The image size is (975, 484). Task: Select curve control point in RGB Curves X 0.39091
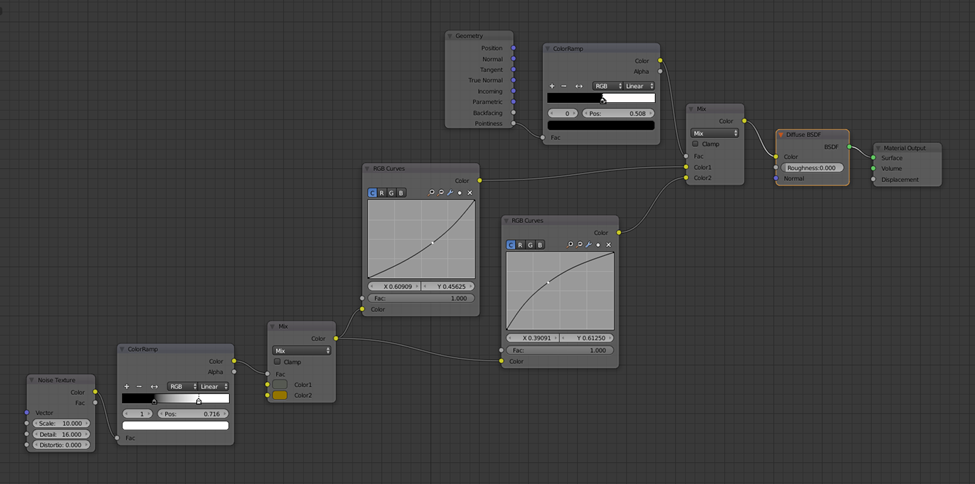pos(548,282)
